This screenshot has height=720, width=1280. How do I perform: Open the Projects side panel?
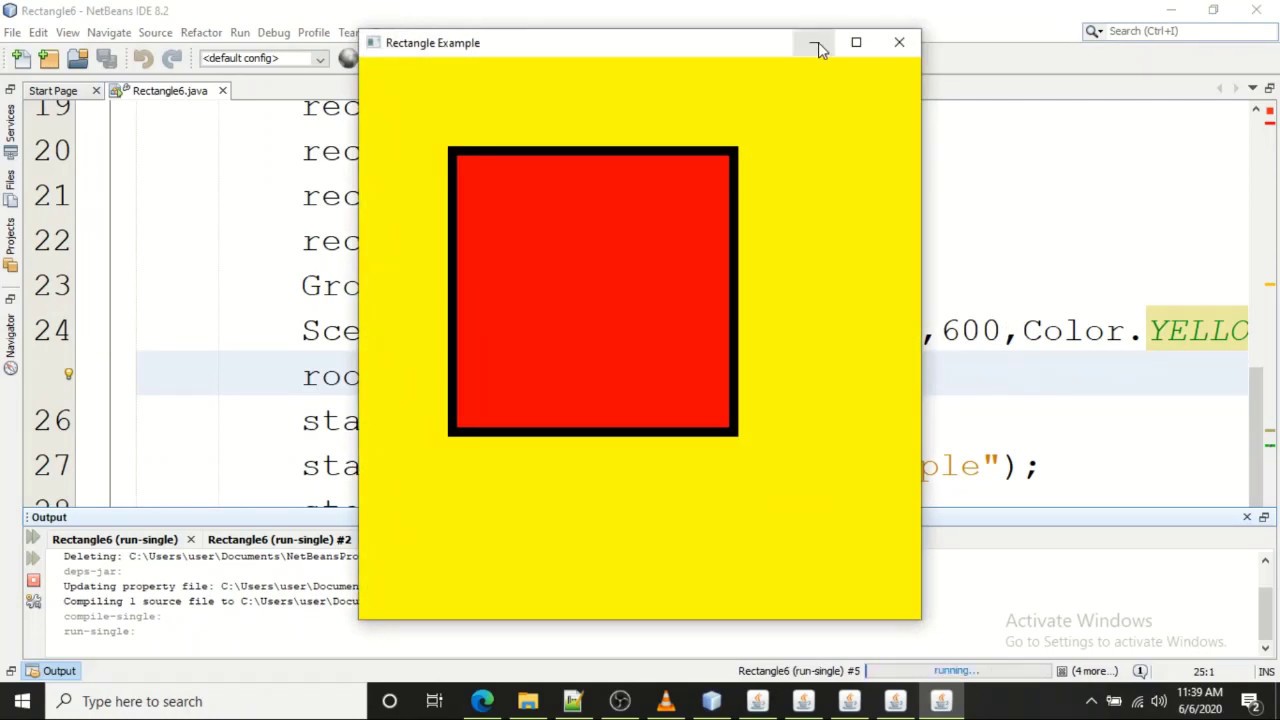tap(10, 244)
